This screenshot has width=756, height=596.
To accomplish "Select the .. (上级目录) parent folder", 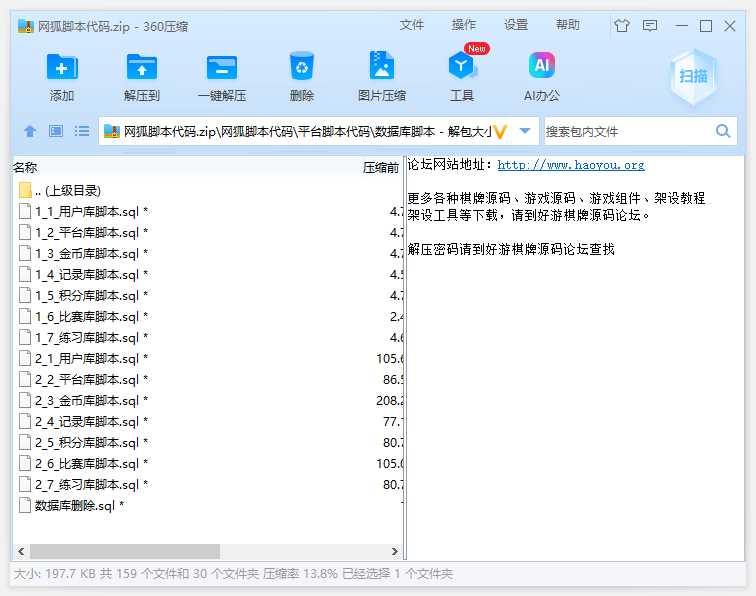I will click(208, 190).
